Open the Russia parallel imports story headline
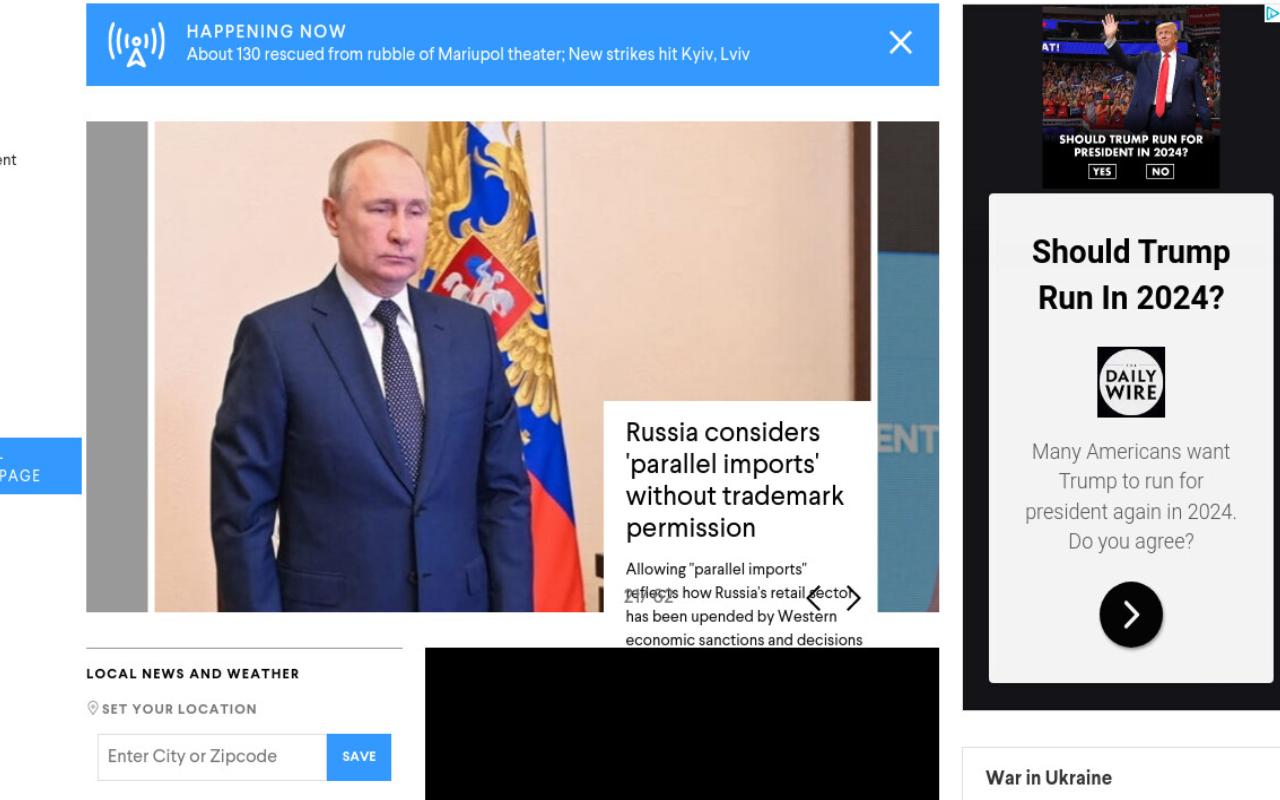The width and height of the screenshot is (1280, 800). pos(735,480)
